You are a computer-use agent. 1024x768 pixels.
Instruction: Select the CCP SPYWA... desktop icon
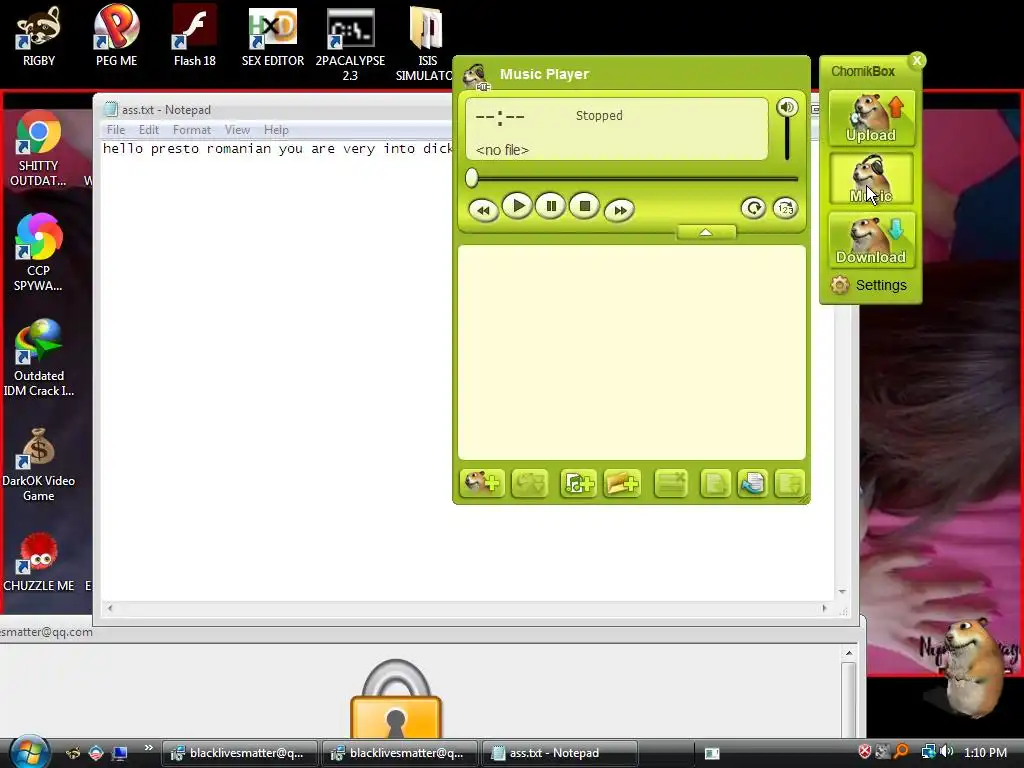coord(38,254)
